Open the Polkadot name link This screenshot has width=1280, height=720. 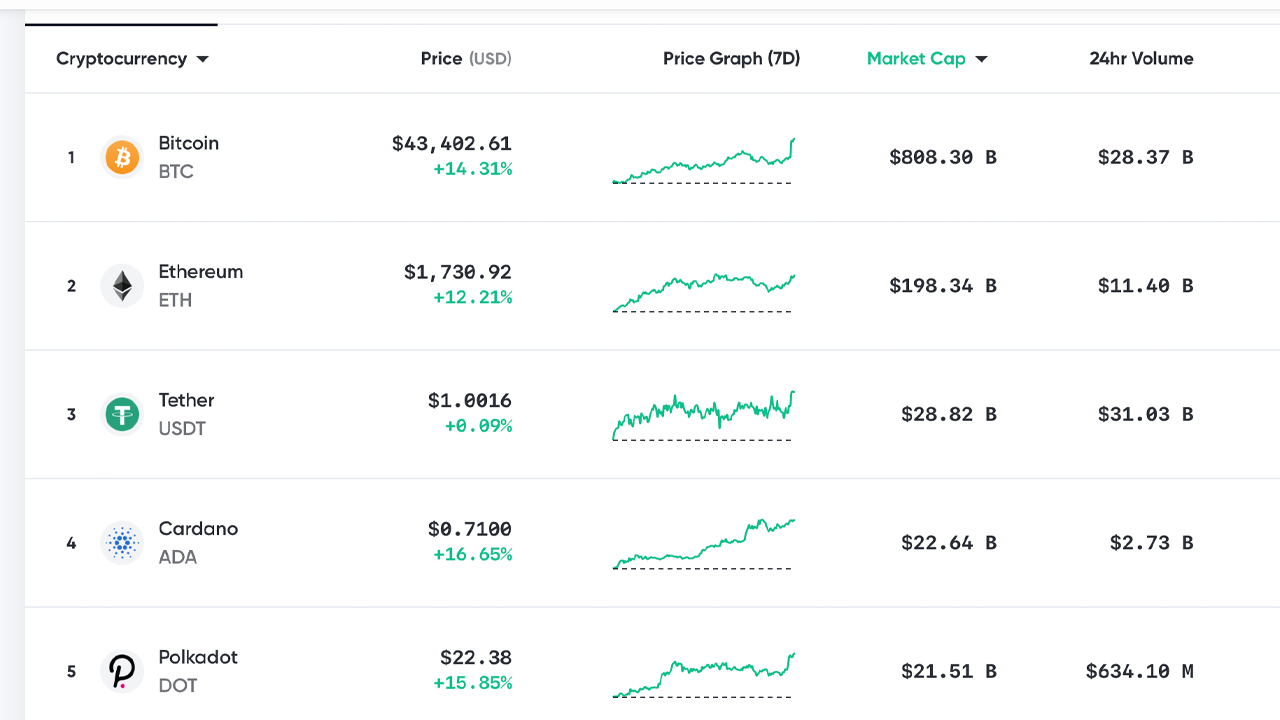pyautogui.click(x=198, y=657)
